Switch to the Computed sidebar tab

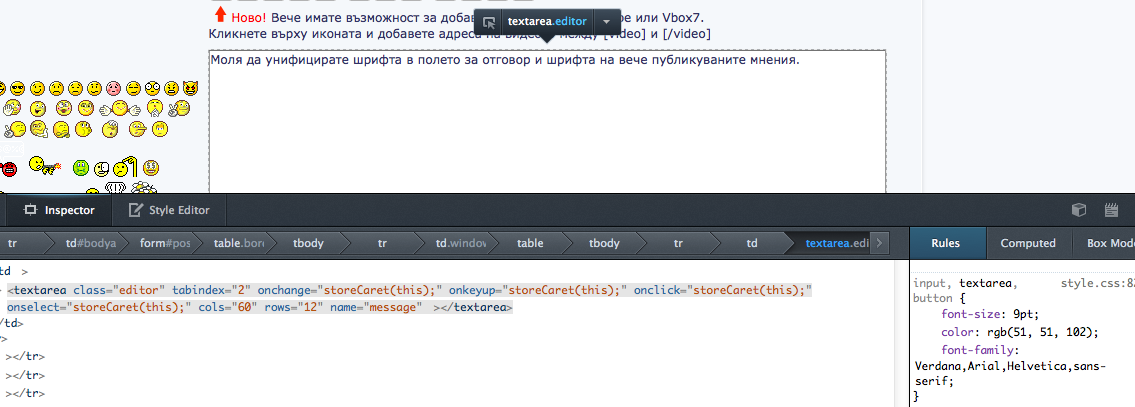pos(1028,243)
